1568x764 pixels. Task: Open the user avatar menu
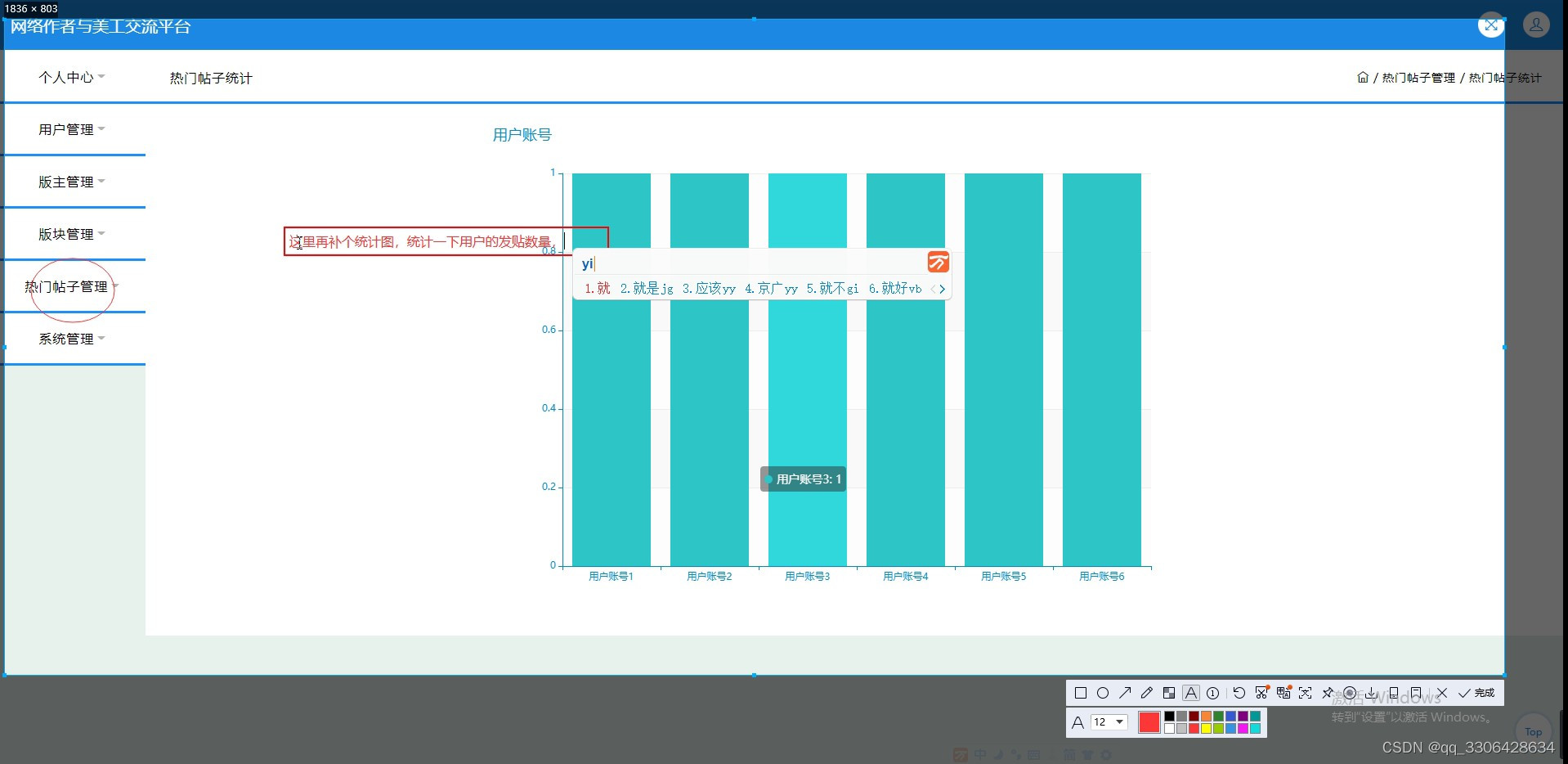click(1536, 25)
